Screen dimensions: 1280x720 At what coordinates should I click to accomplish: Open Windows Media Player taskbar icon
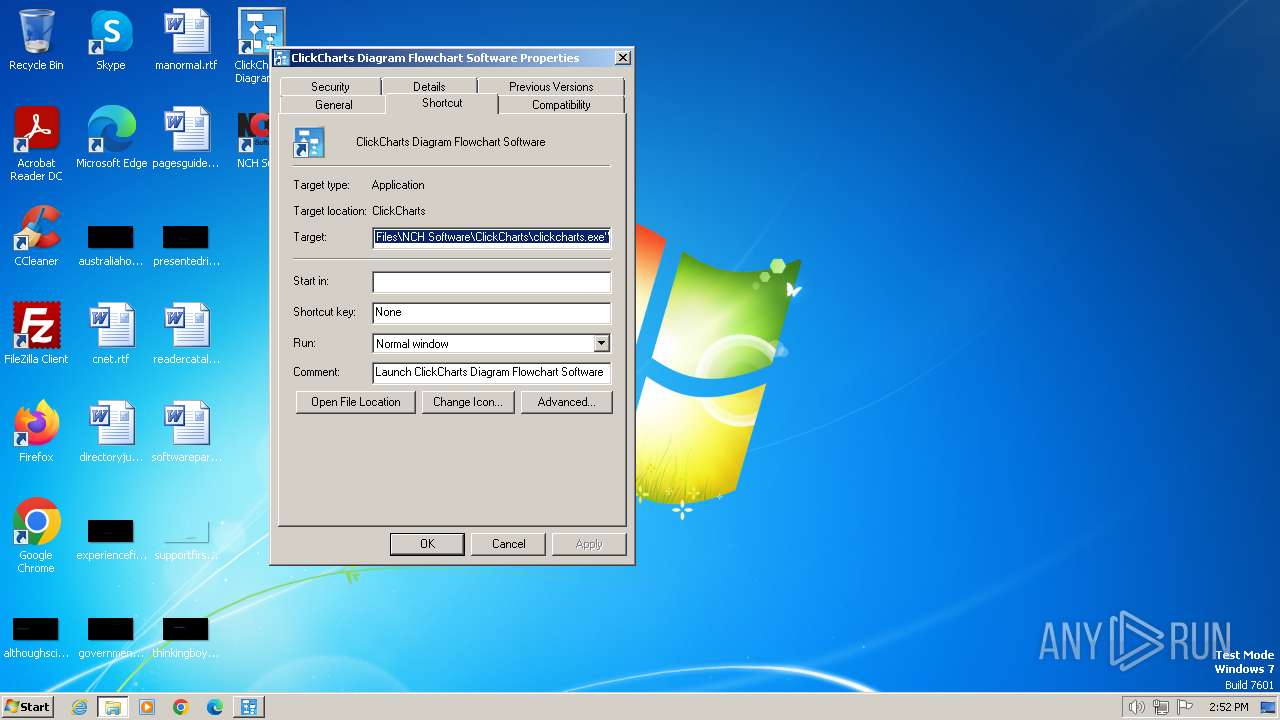click(147, 707)
